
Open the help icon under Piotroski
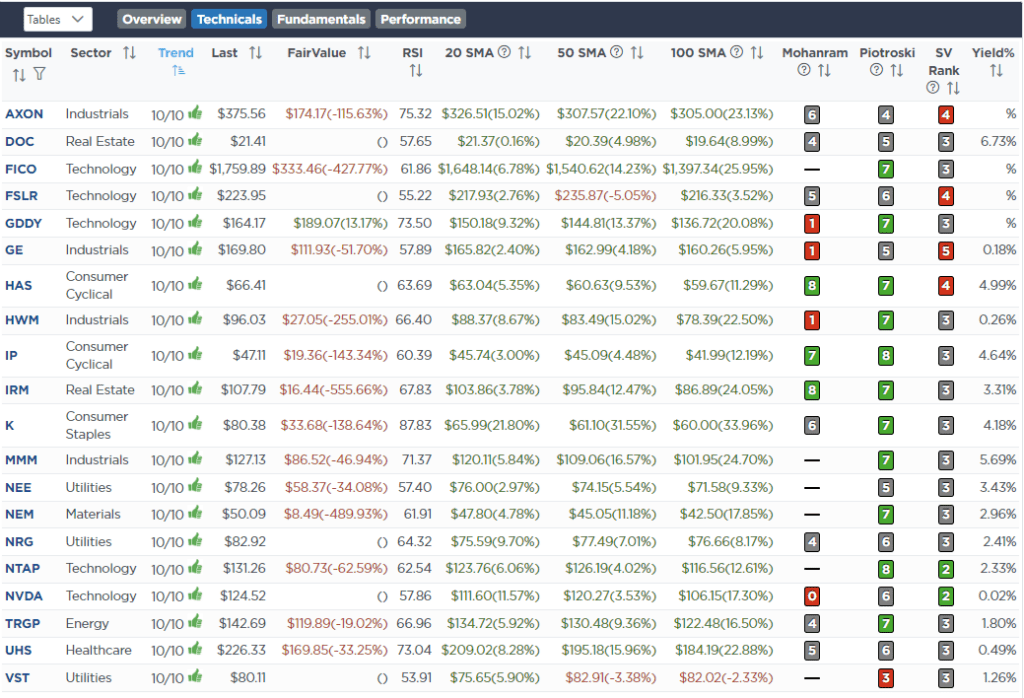876,70
